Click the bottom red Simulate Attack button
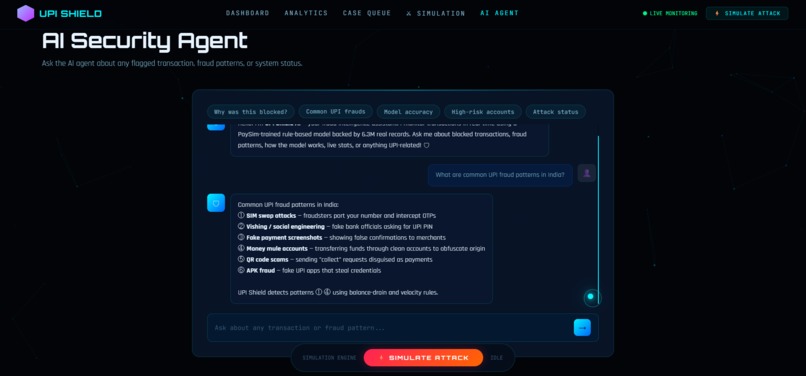The image size is (806, 376). [423, 357]
